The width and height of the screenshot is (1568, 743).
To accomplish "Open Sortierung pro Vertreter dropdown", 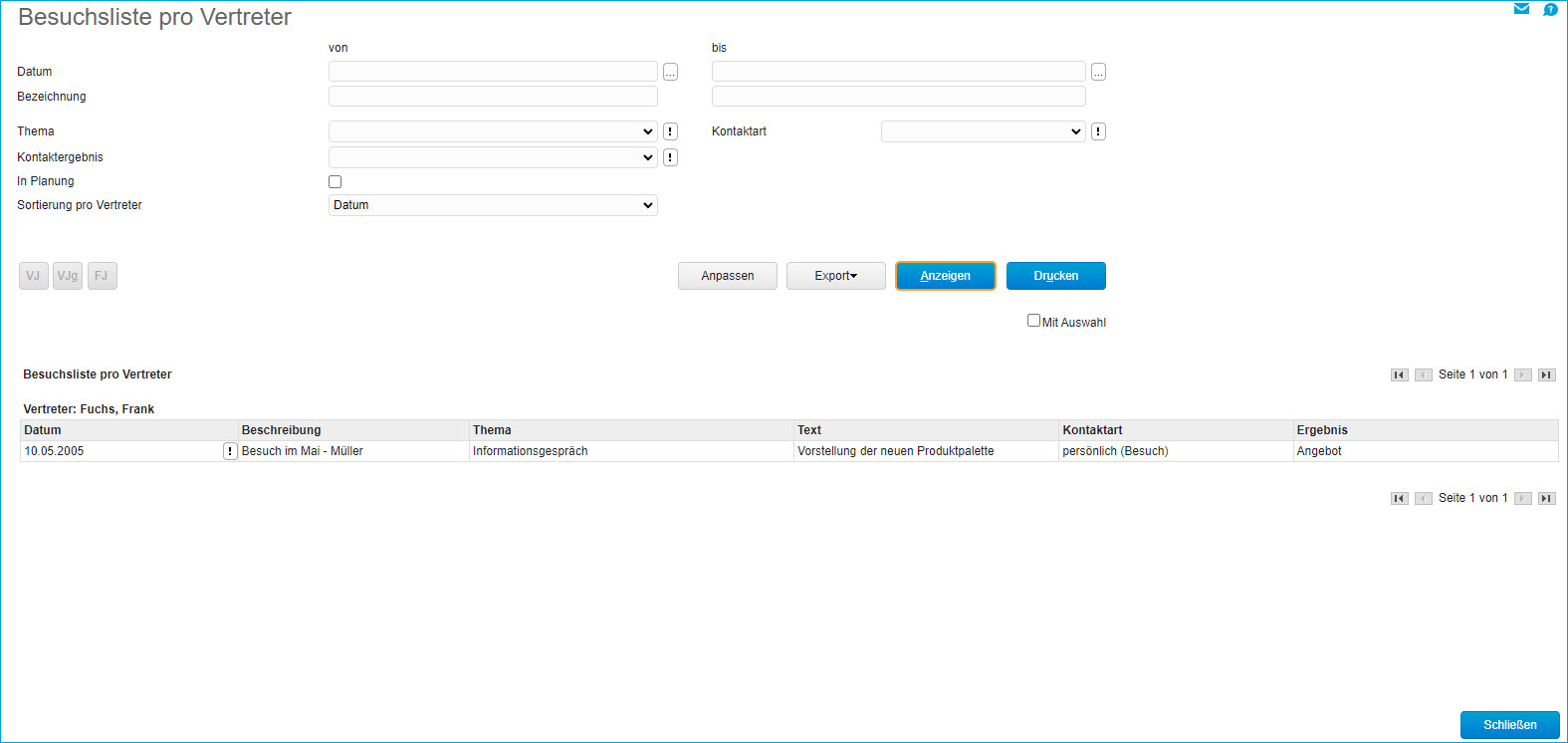I will pos(493,205).
